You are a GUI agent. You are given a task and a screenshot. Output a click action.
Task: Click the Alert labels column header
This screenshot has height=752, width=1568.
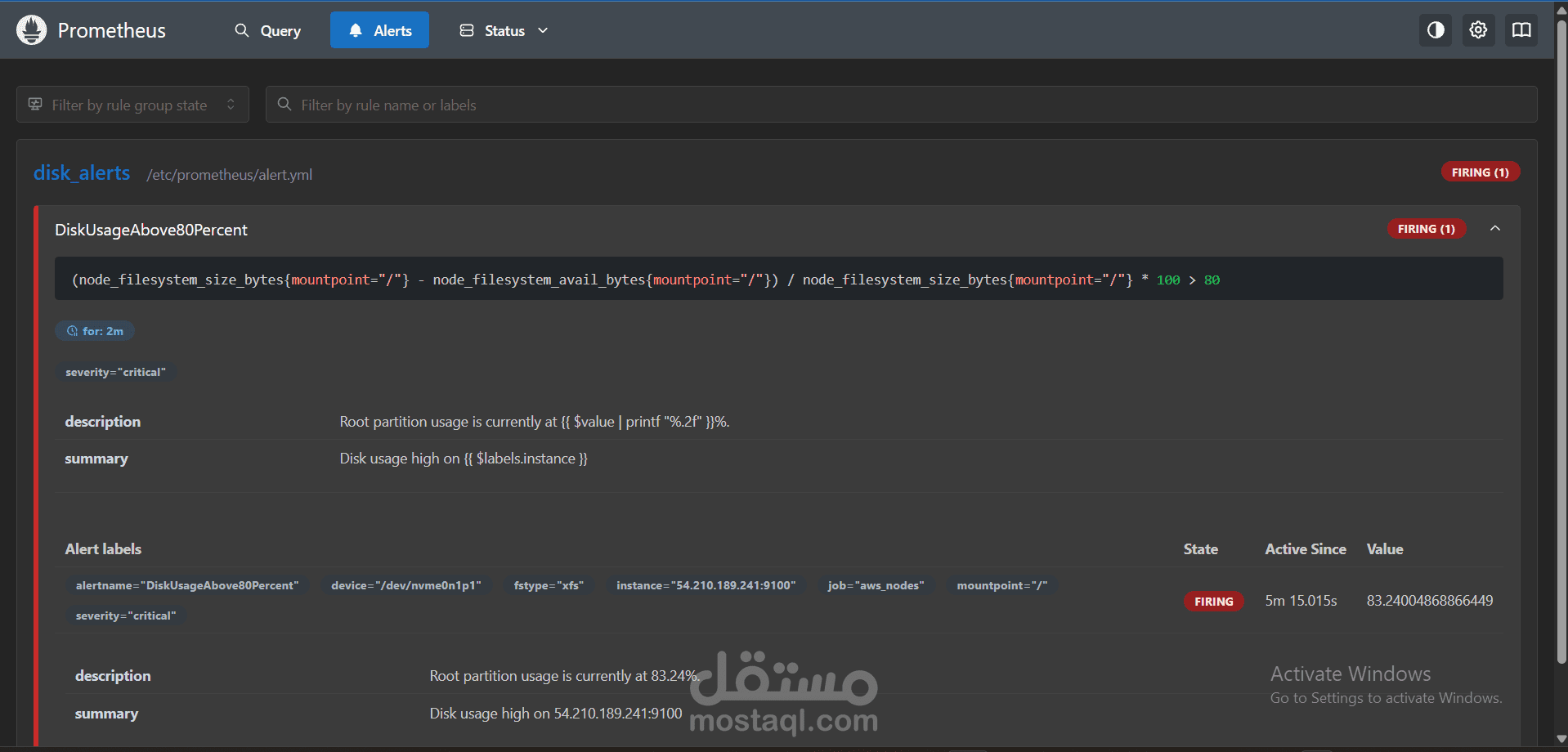(x=103, y=549)
